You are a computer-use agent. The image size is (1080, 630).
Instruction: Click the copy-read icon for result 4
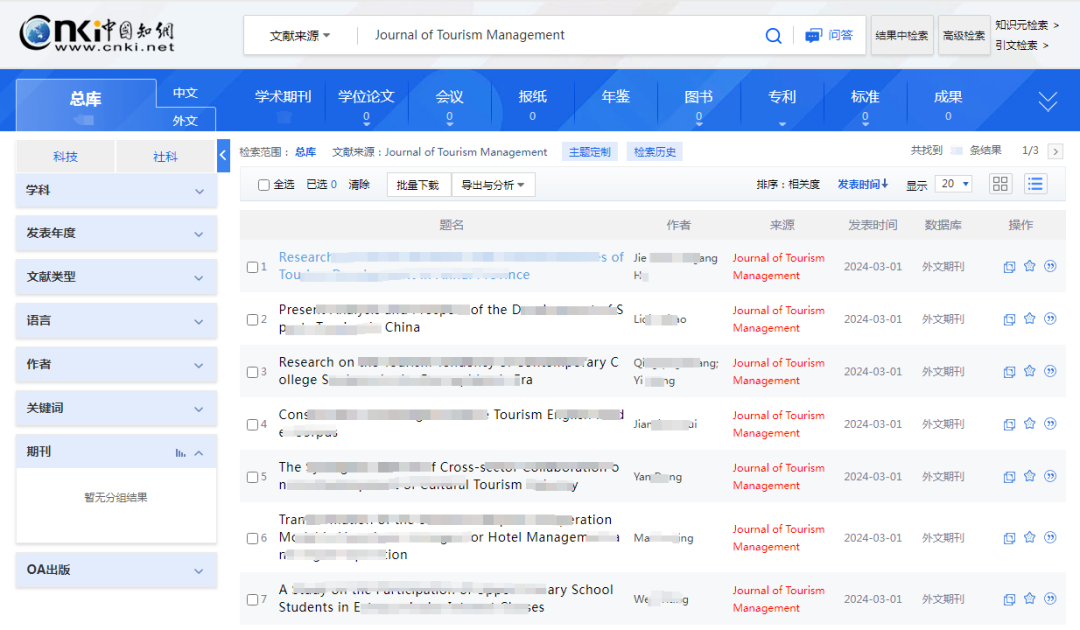(x=1009, y=424)
